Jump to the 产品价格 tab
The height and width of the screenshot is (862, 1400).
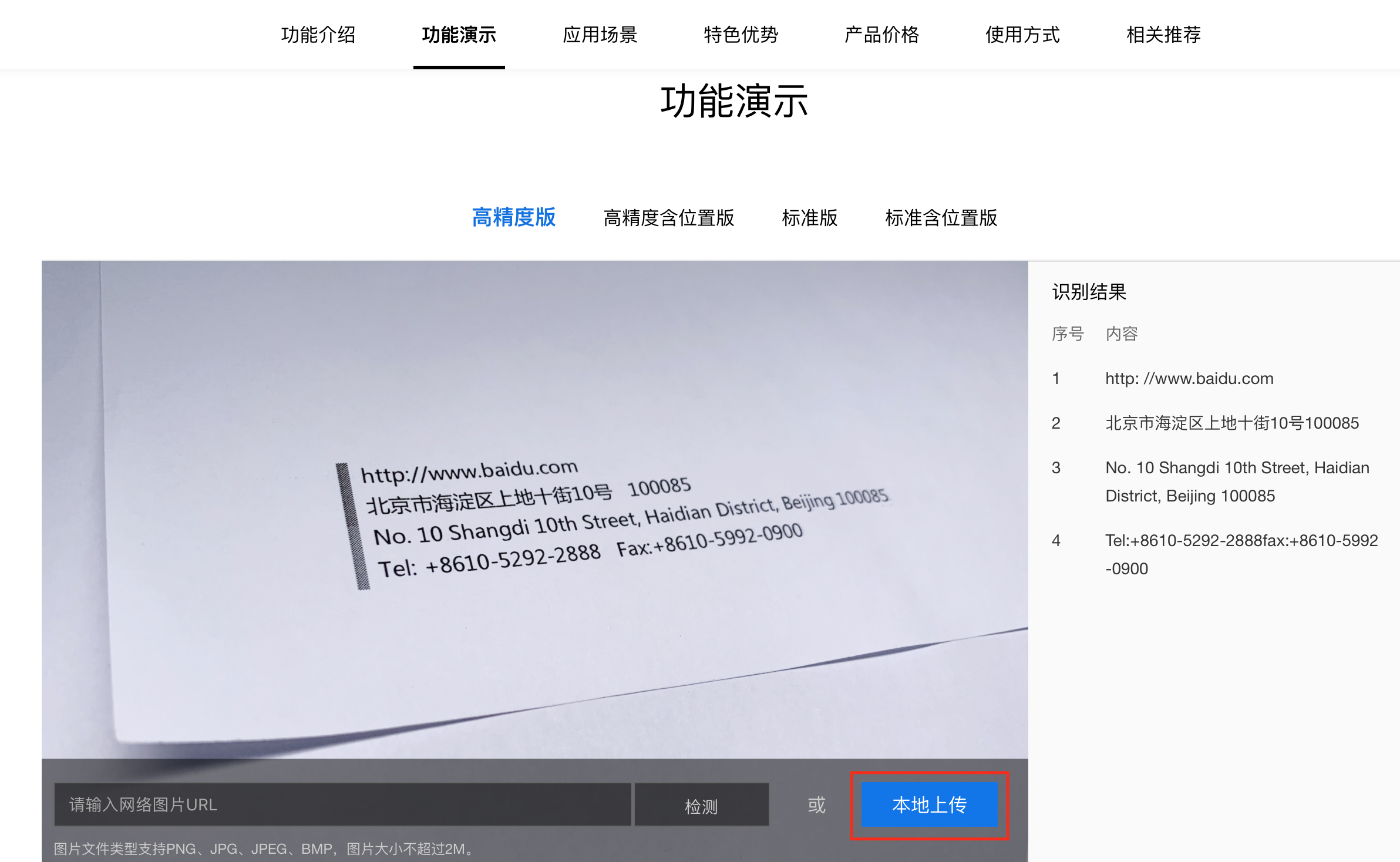click(882, 35)
